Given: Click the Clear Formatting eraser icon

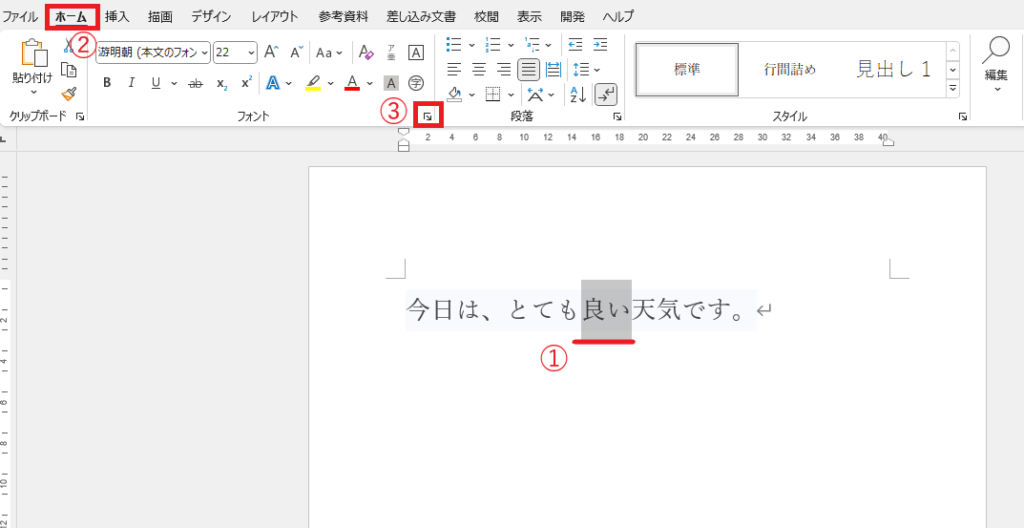Looking at the screenshot, I should [366, 53].
